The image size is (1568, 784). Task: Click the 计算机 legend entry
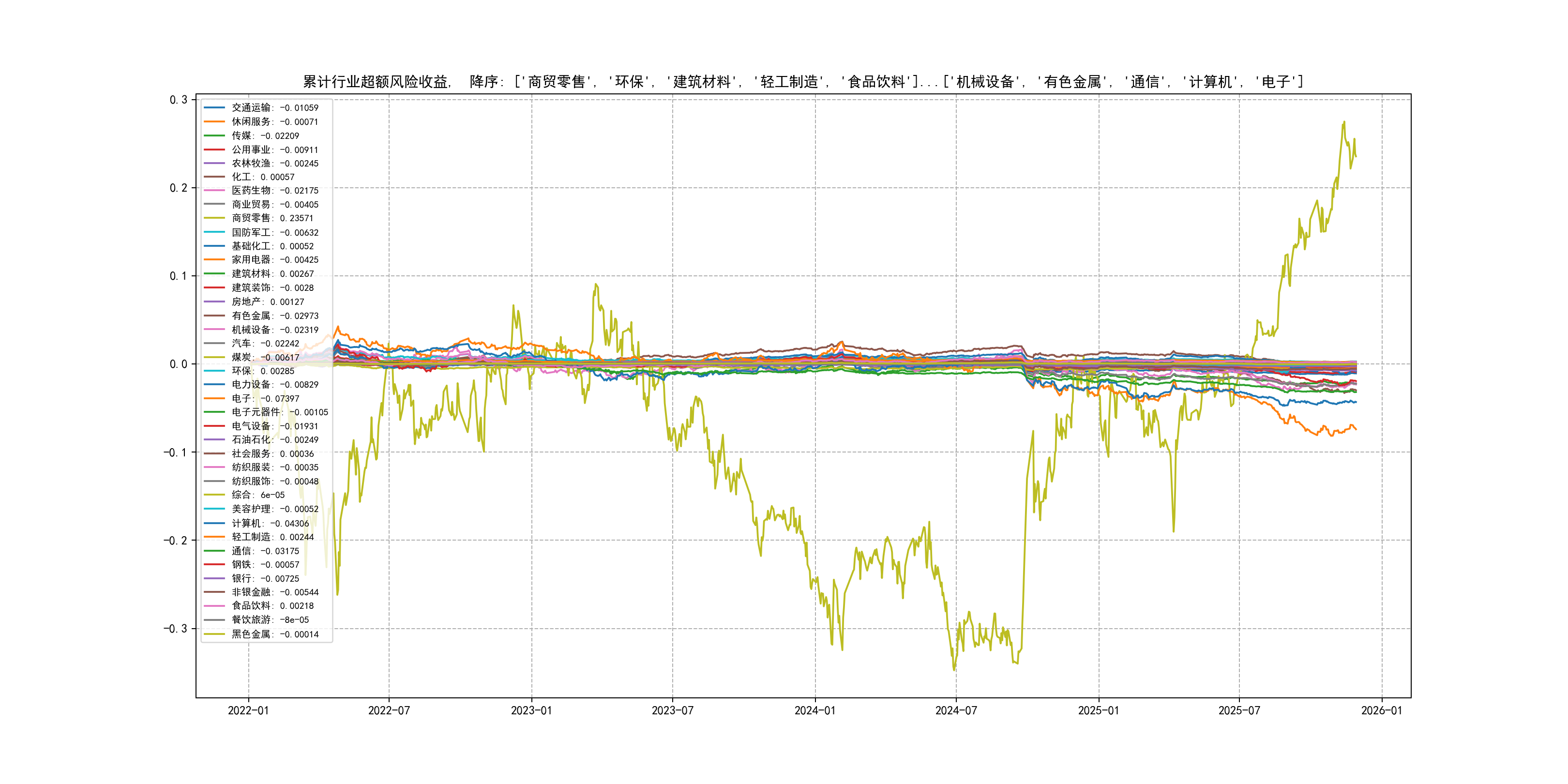270,523
